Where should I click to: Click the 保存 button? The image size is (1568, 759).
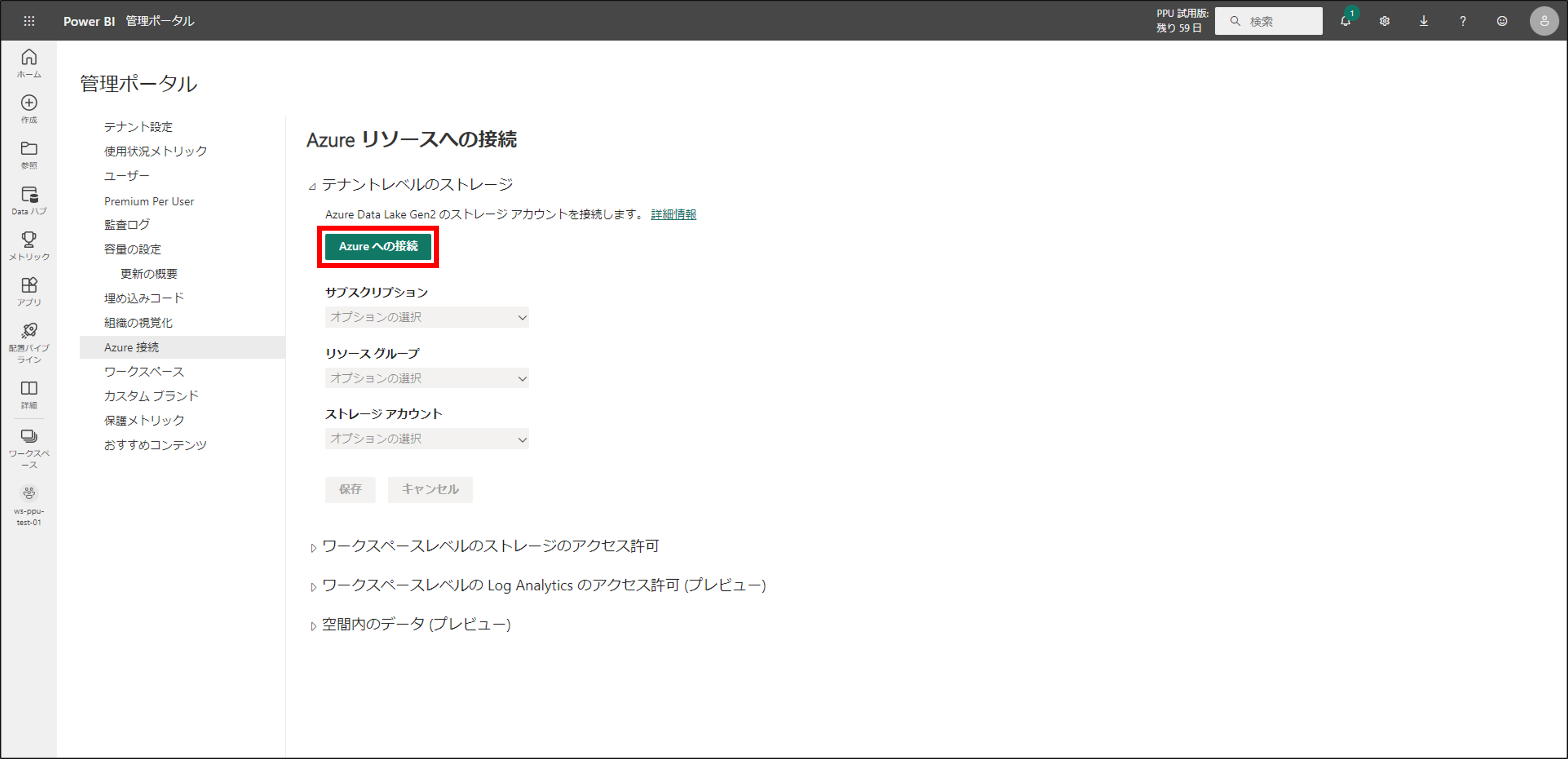click(350, 489)
